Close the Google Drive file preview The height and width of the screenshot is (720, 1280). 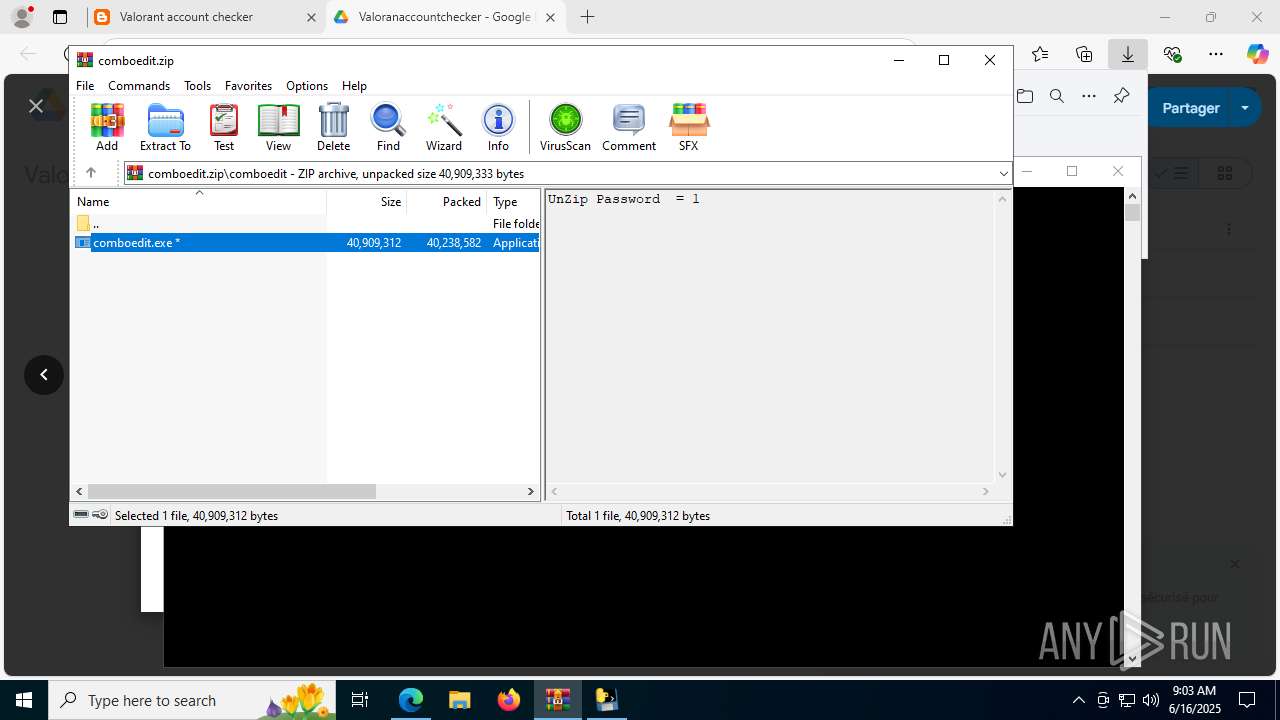[x=36, y=106]
